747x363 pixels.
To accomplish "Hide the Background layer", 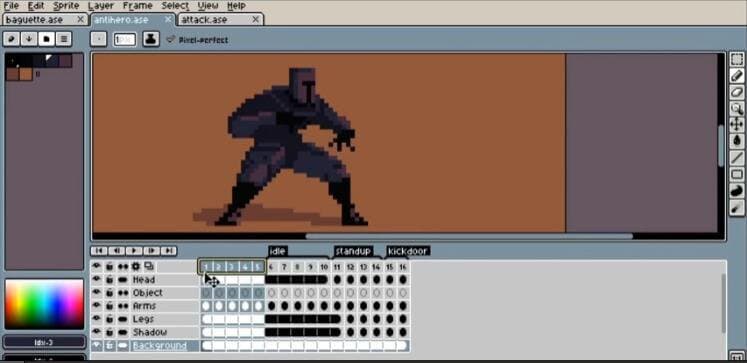I will pyautogui.click(x=97, y=345).
